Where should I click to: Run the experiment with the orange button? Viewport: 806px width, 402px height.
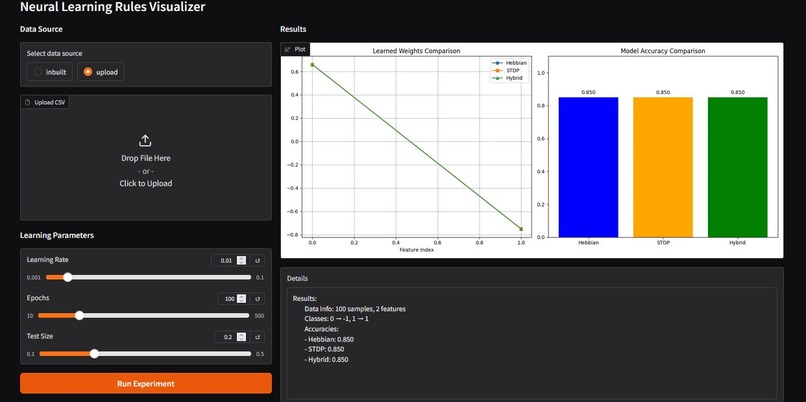[146, 383]
